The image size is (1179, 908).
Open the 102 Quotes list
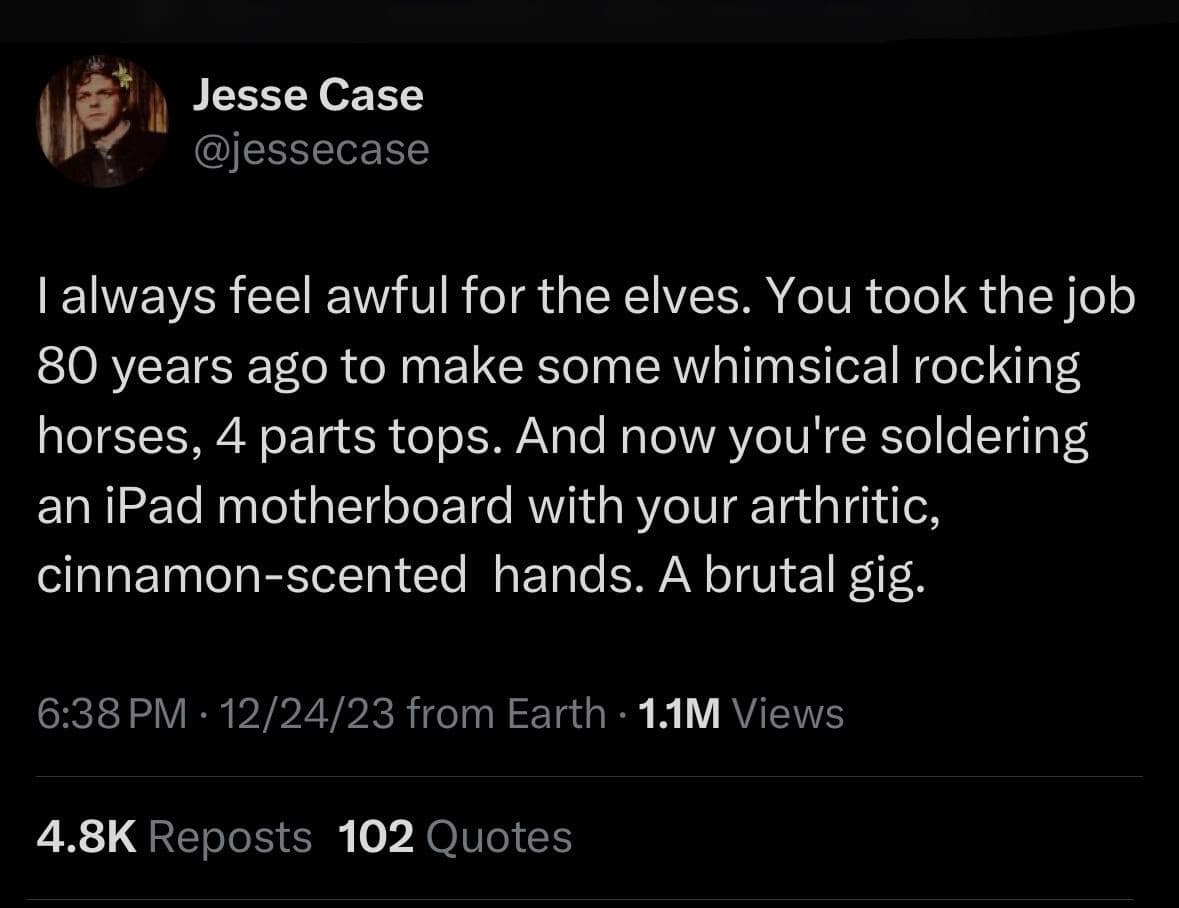pos(456,836)
